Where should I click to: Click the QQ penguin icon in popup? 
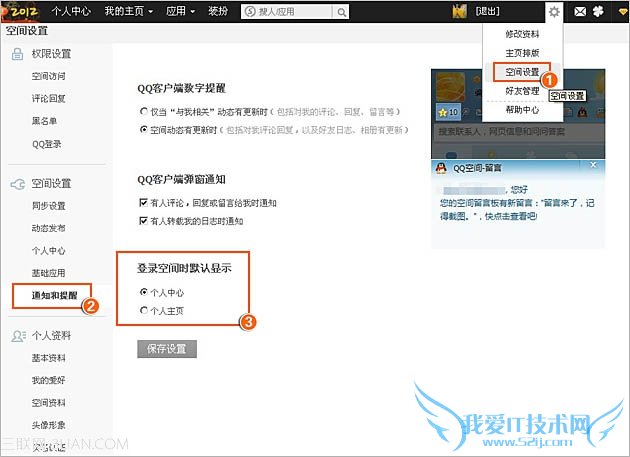[x=441, y=168]
